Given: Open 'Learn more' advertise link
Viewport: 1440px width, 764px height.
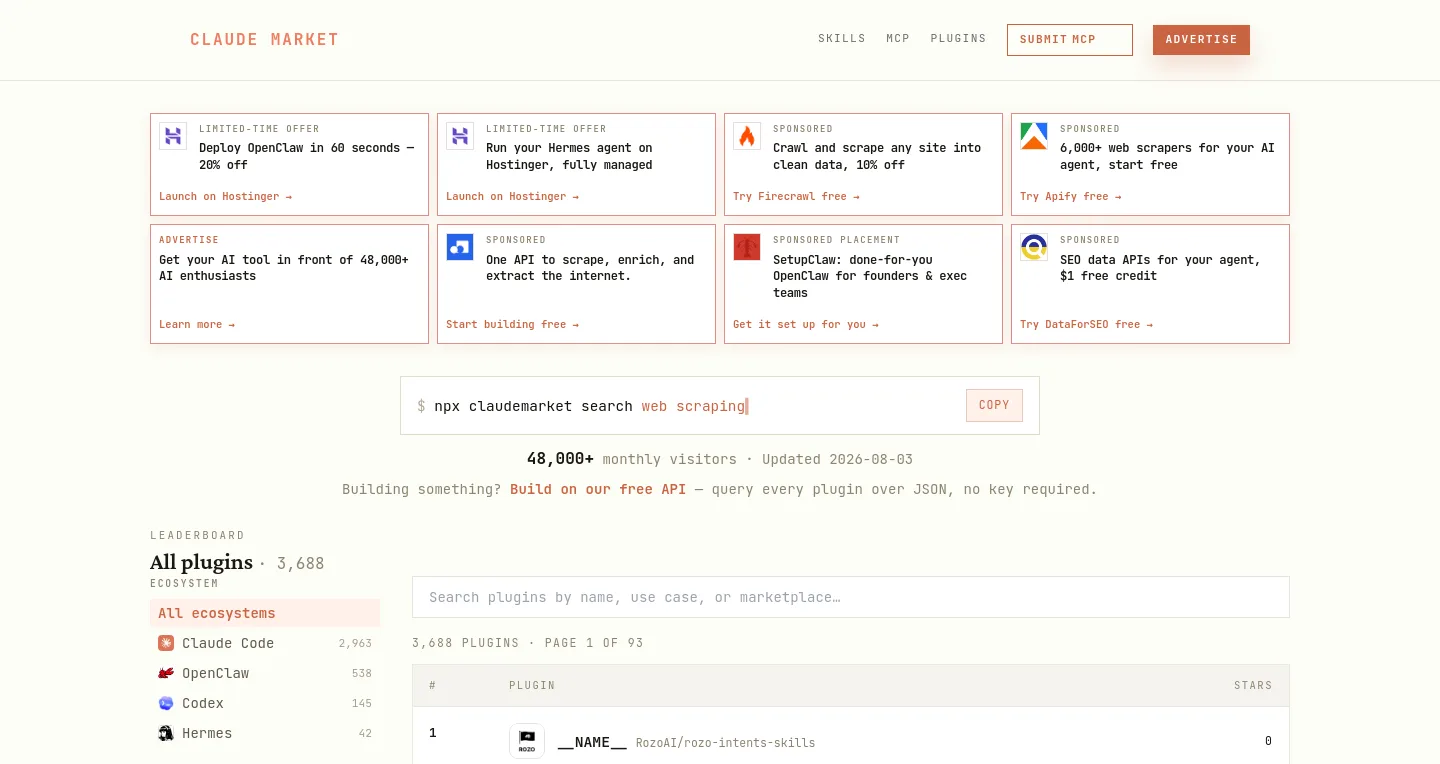Looking at the screenshot, I should point(197,324).
